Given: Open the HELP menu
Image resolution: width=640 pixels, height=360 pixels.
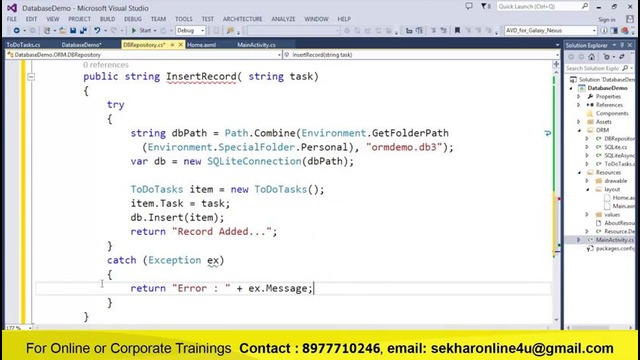Looking at the screenshot, I should point(344,19).
